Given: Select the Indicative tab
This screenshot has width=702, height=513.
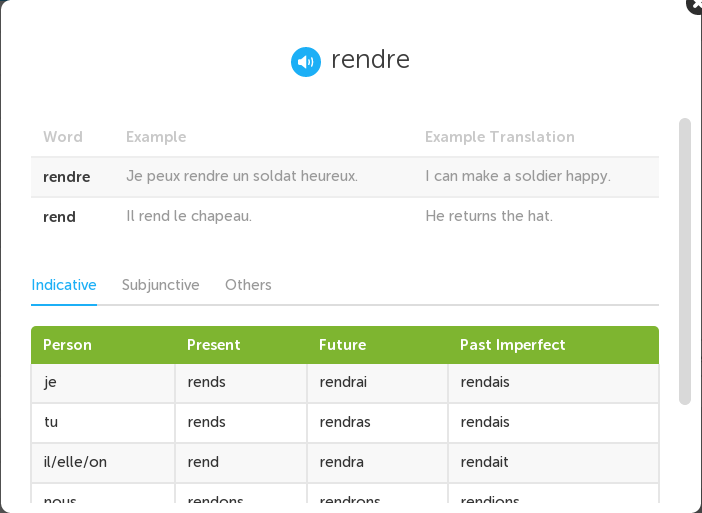Looking at the screenshot, I should (x=64, y=285).
